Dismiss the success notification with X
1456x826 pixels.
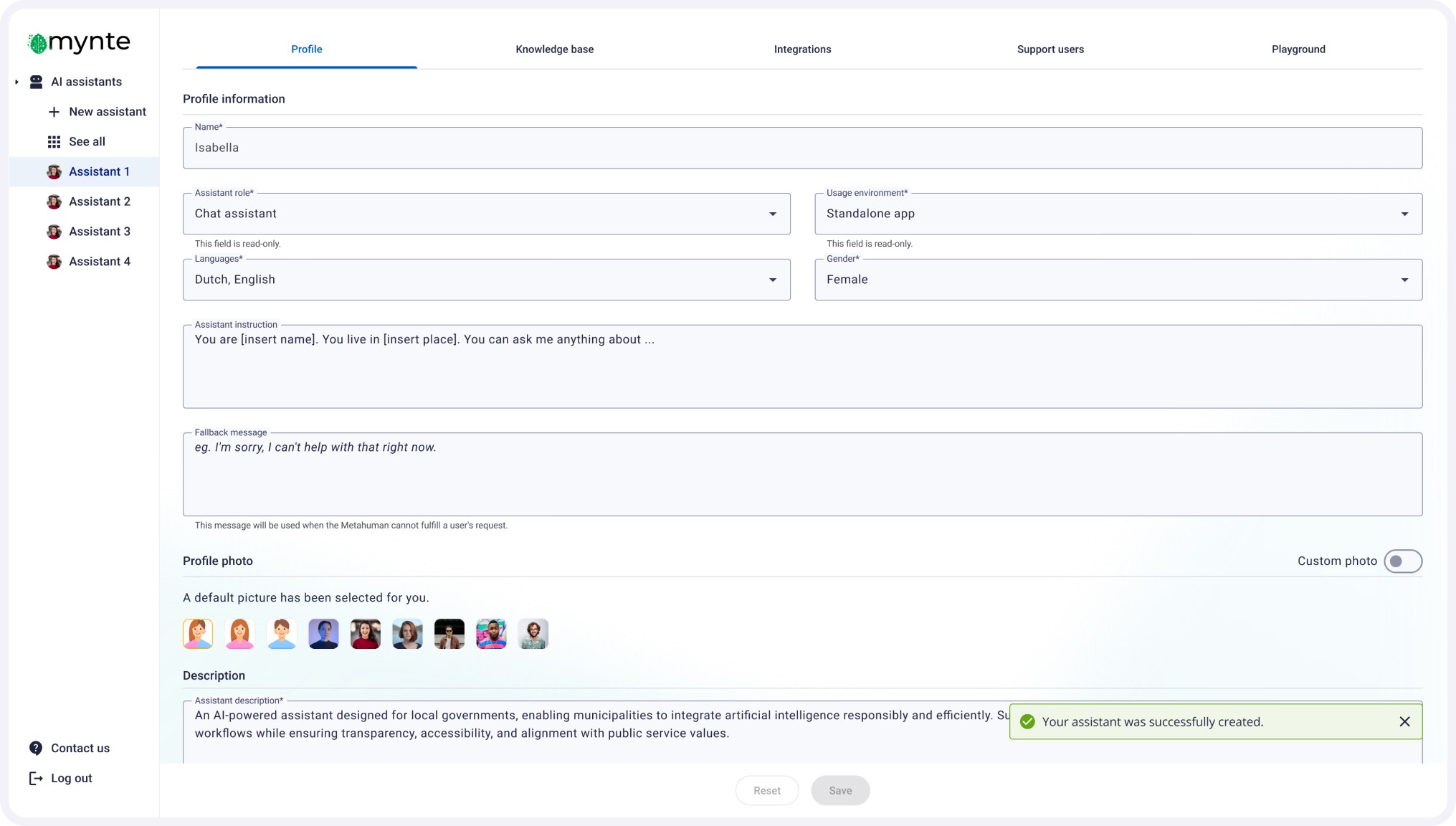click(1404, 721)
